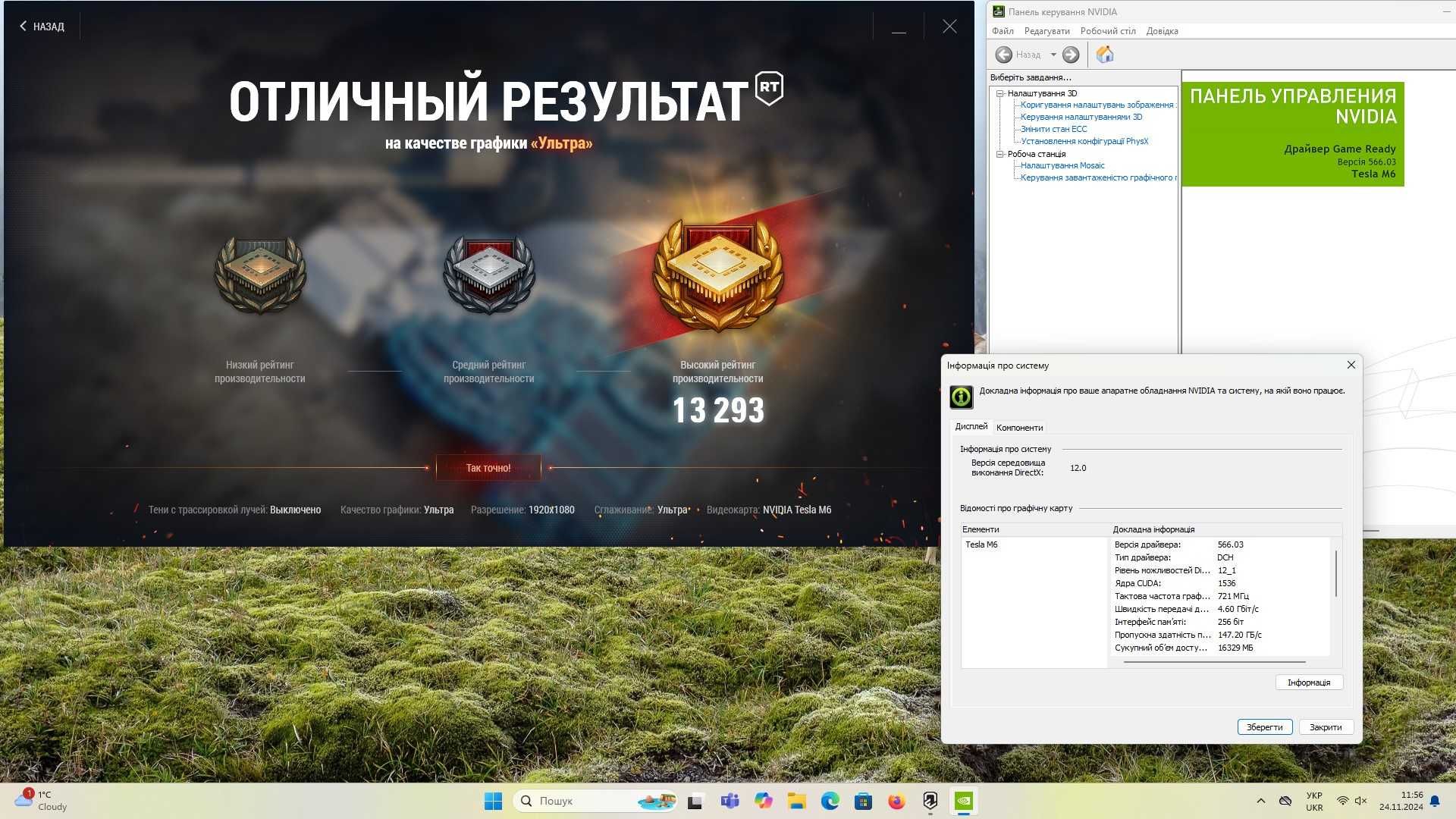Select Tesla M6 in the Елементи list

tap(981, 544)
